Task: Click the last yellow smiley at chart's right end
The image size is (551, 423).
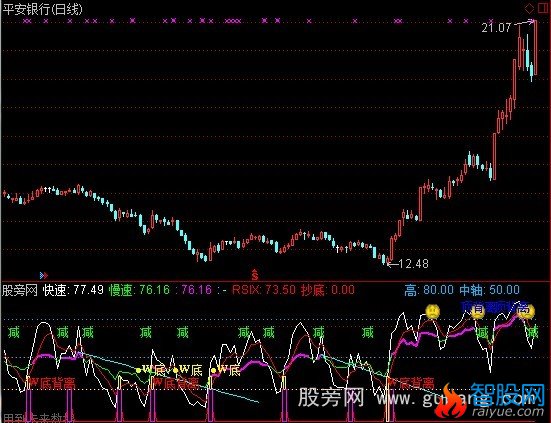Action: [x=526, y=311]
